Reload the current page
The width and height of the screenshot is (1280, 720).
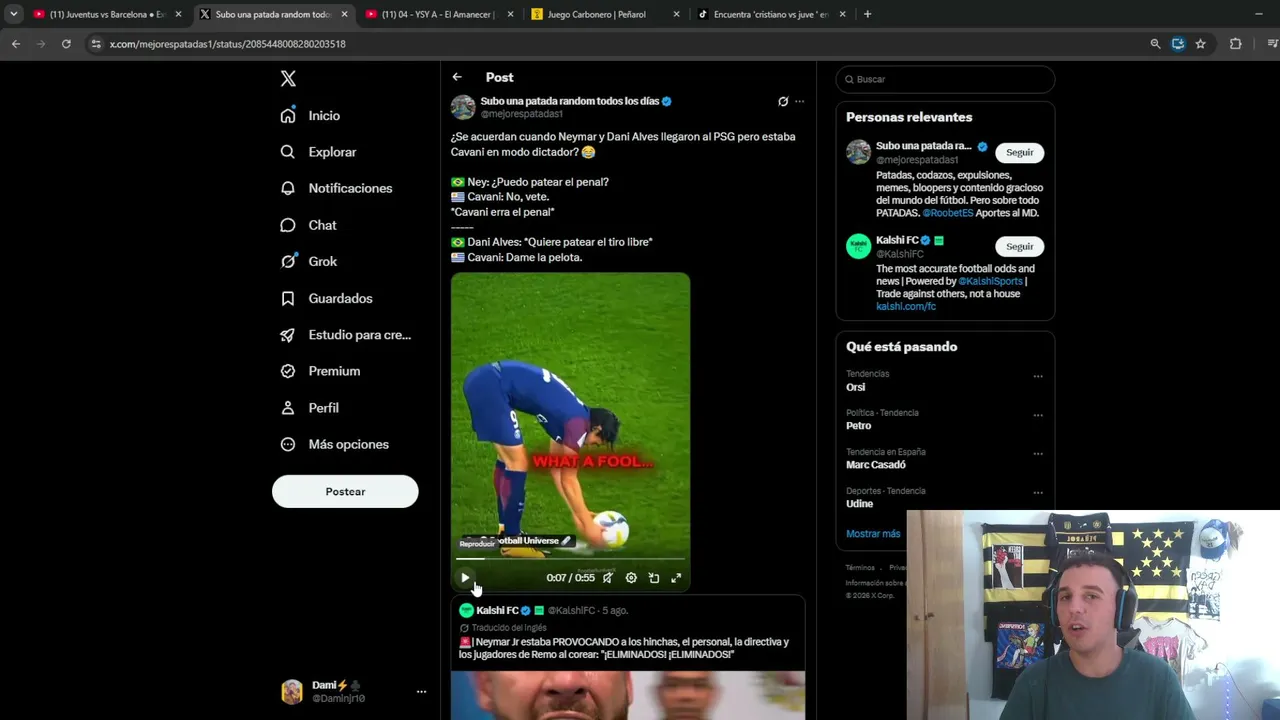66,44
